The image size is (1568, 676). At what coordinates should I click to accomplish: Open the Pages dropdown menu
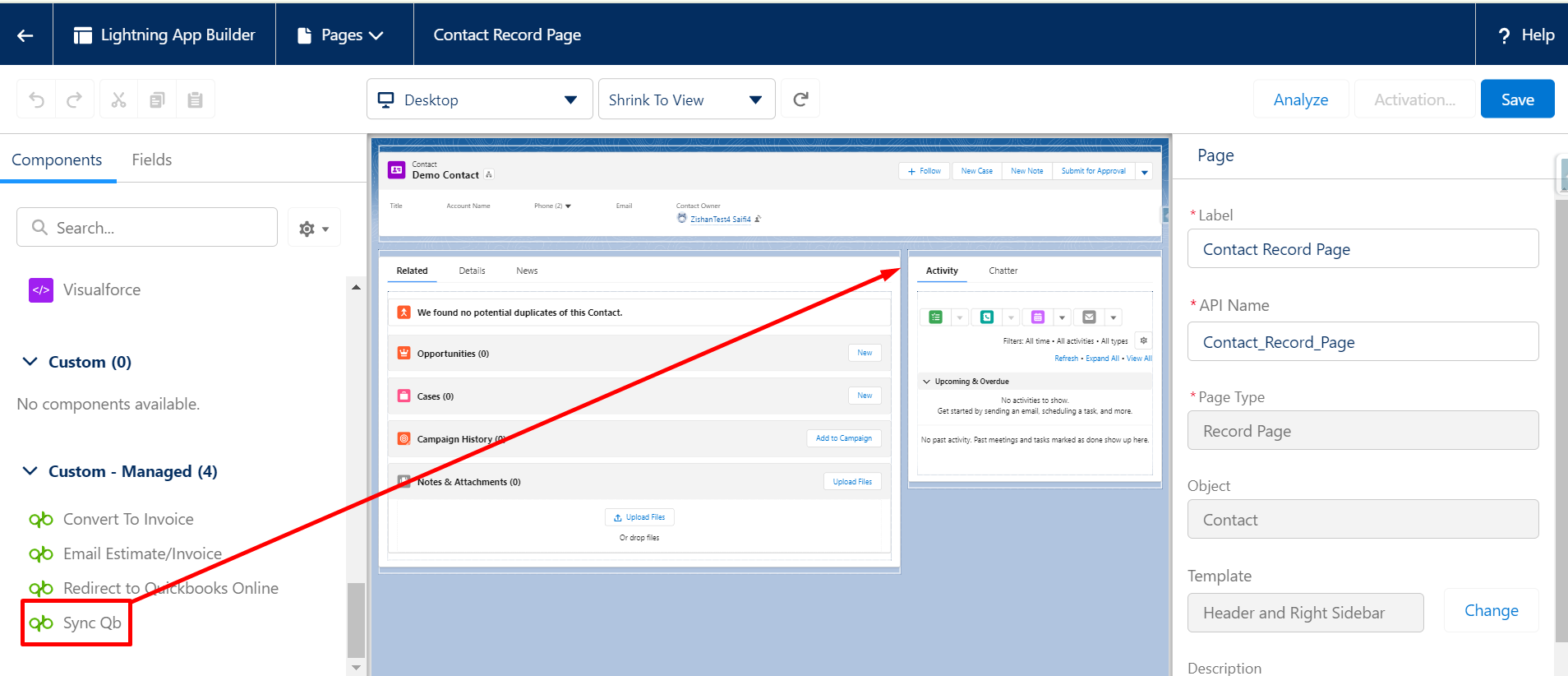click(x=341, y=35)
